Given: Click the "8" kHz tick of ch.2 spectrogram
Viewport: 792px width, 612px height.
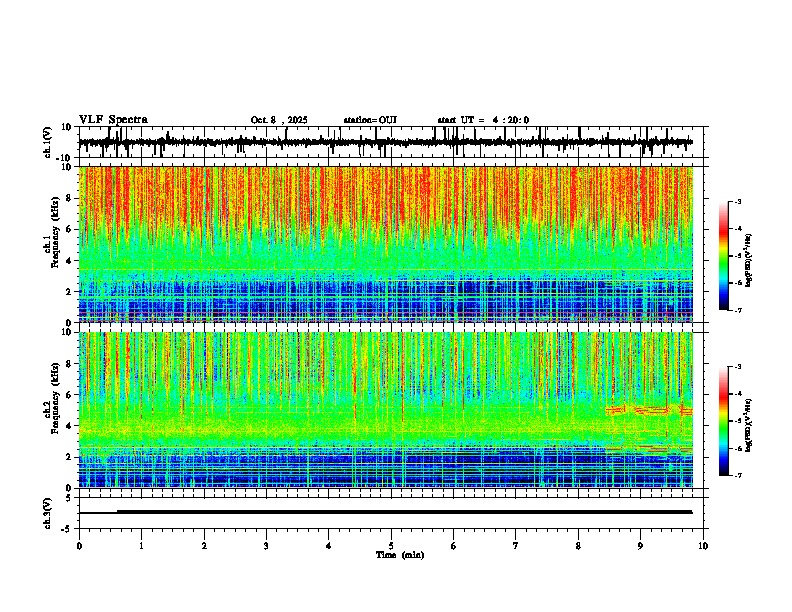Looking at the screenshot, I should coord(69,364).
